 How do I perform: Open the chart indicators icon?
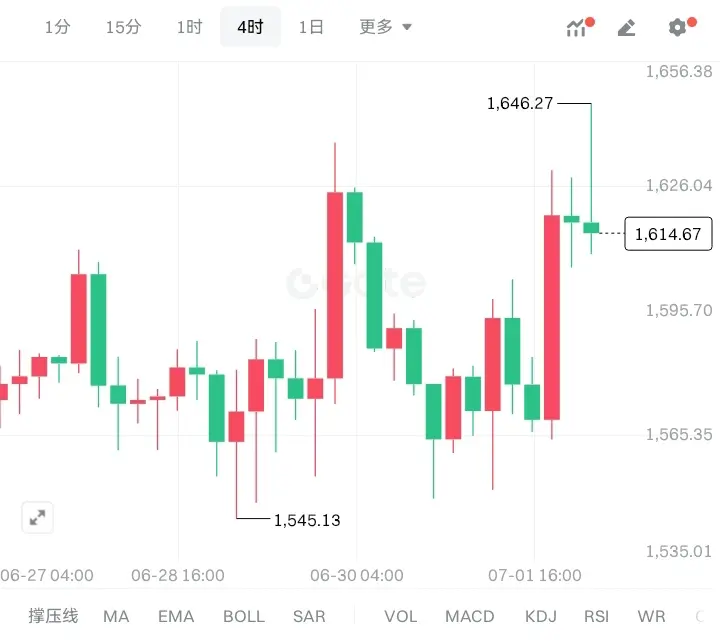[579, 27]
